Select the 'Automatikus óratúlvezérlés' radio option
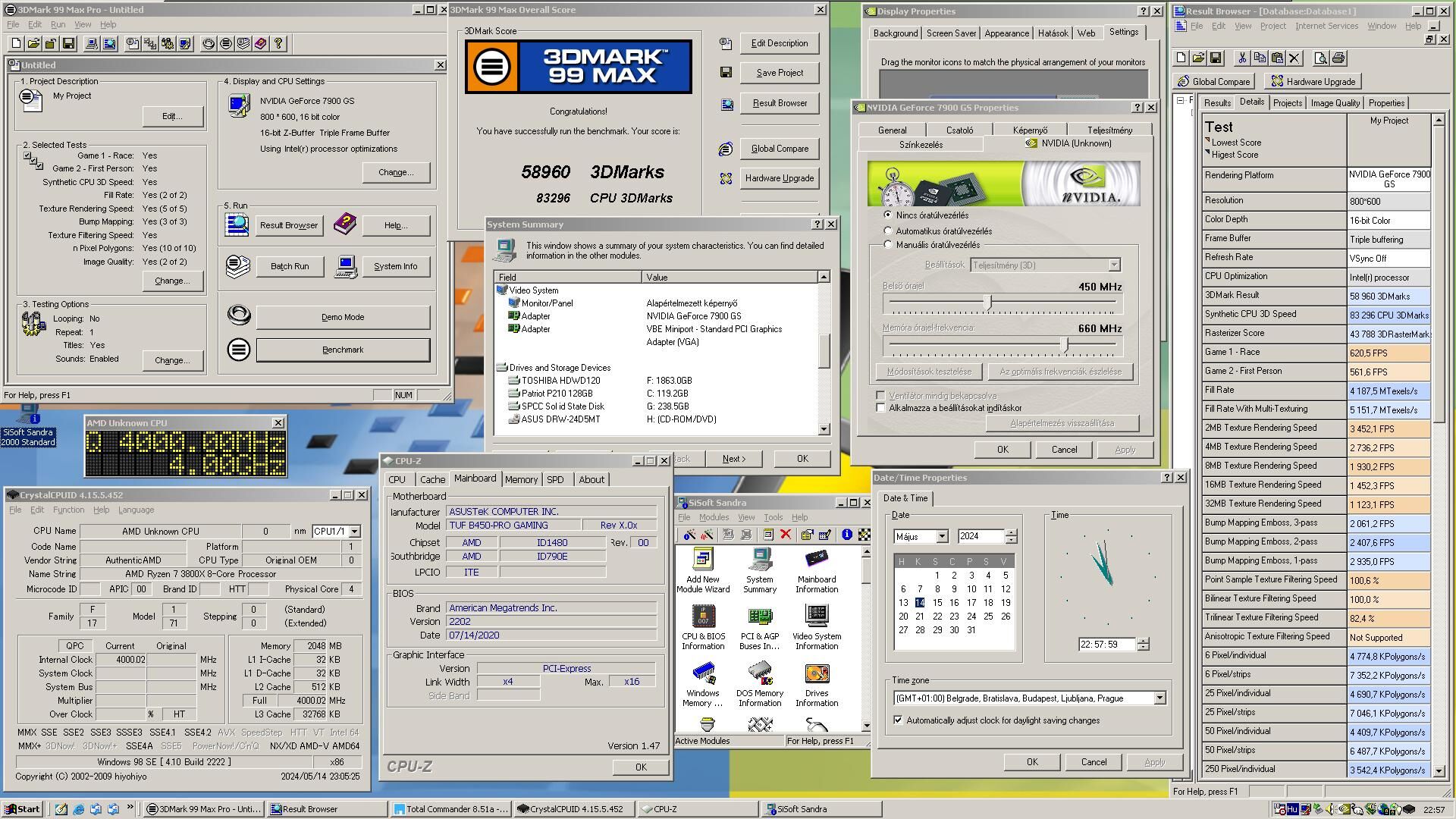 (887, 231)
